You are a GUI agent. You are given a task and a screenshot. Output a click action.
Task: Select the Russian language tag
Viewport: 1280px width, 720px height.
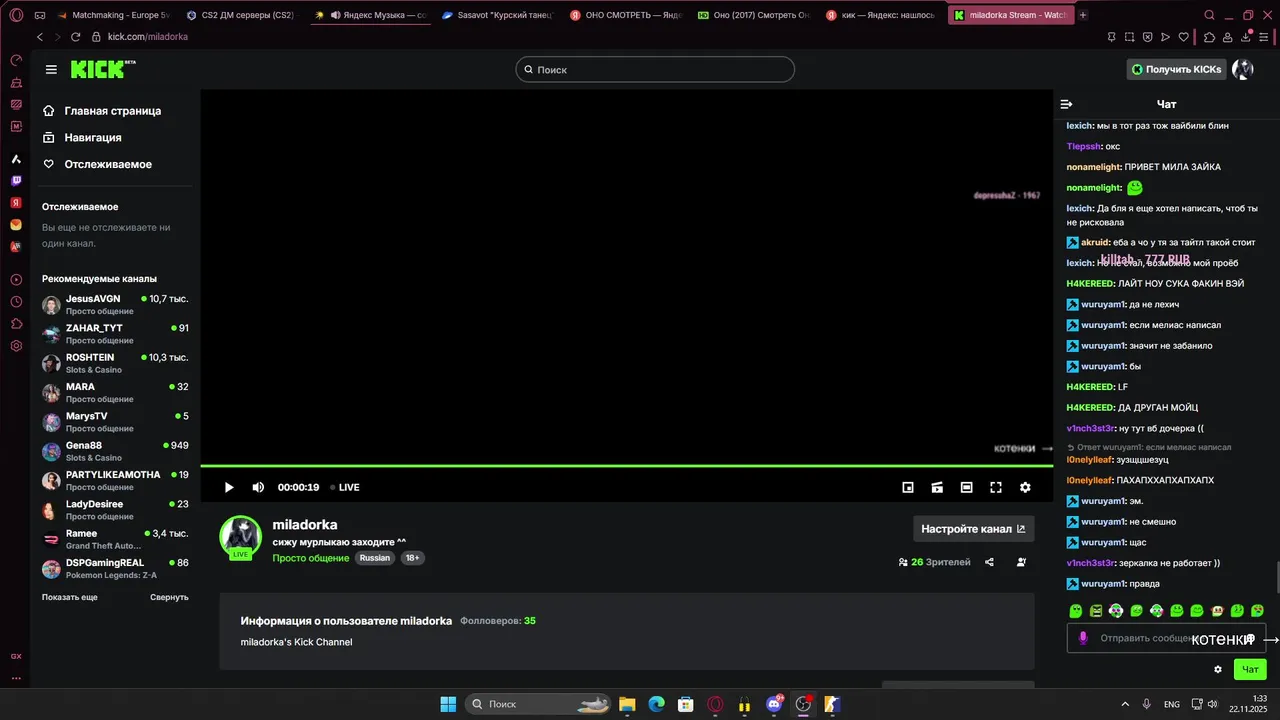coord(375,558)
